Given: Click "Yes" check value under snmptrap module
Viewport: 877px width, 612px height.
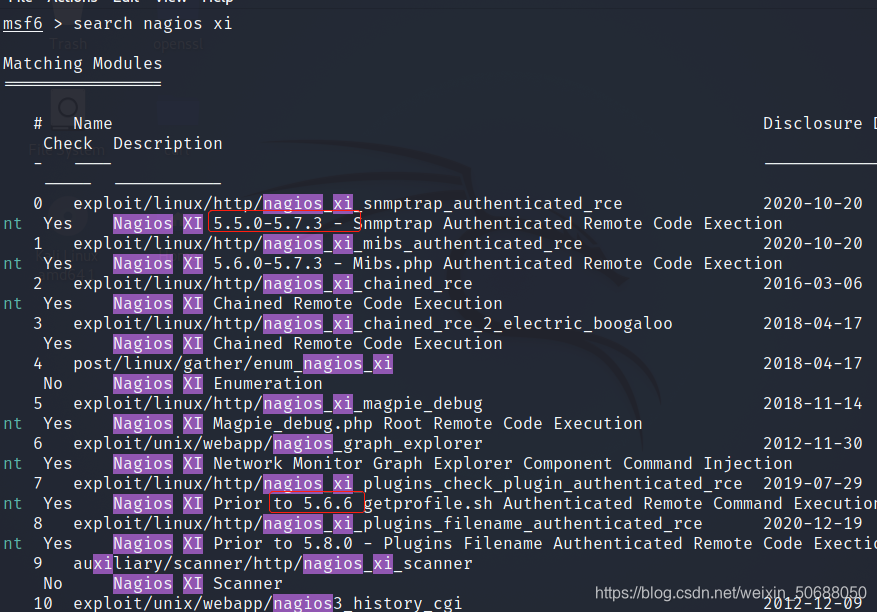Looking at the screenshot, I should tap(58, 224).
